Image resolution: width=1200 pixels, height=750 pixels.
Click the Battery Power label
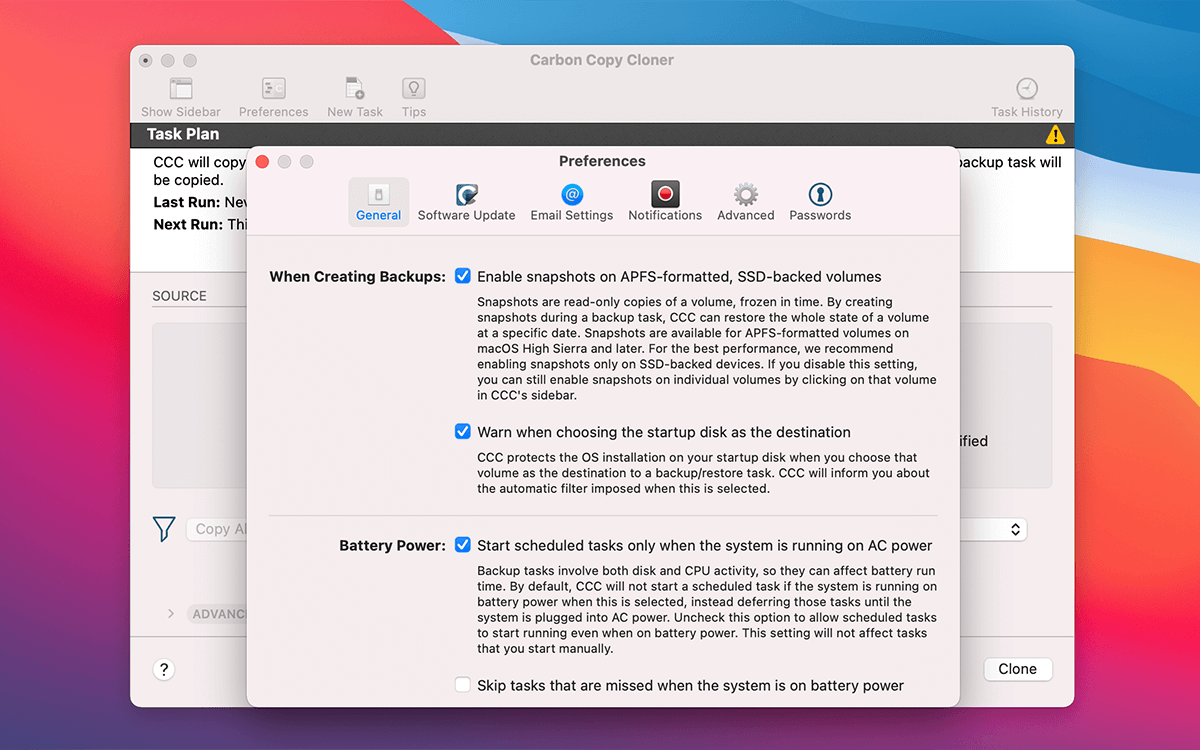pyautogui.click(x=392, y=546)
